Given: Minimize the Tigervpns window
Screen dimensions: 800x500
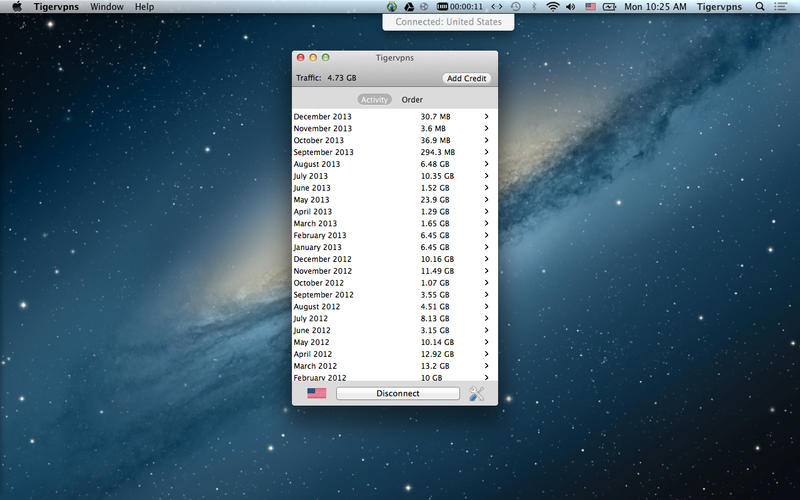Looking at the screenshot, I should [x=313, y=58].
